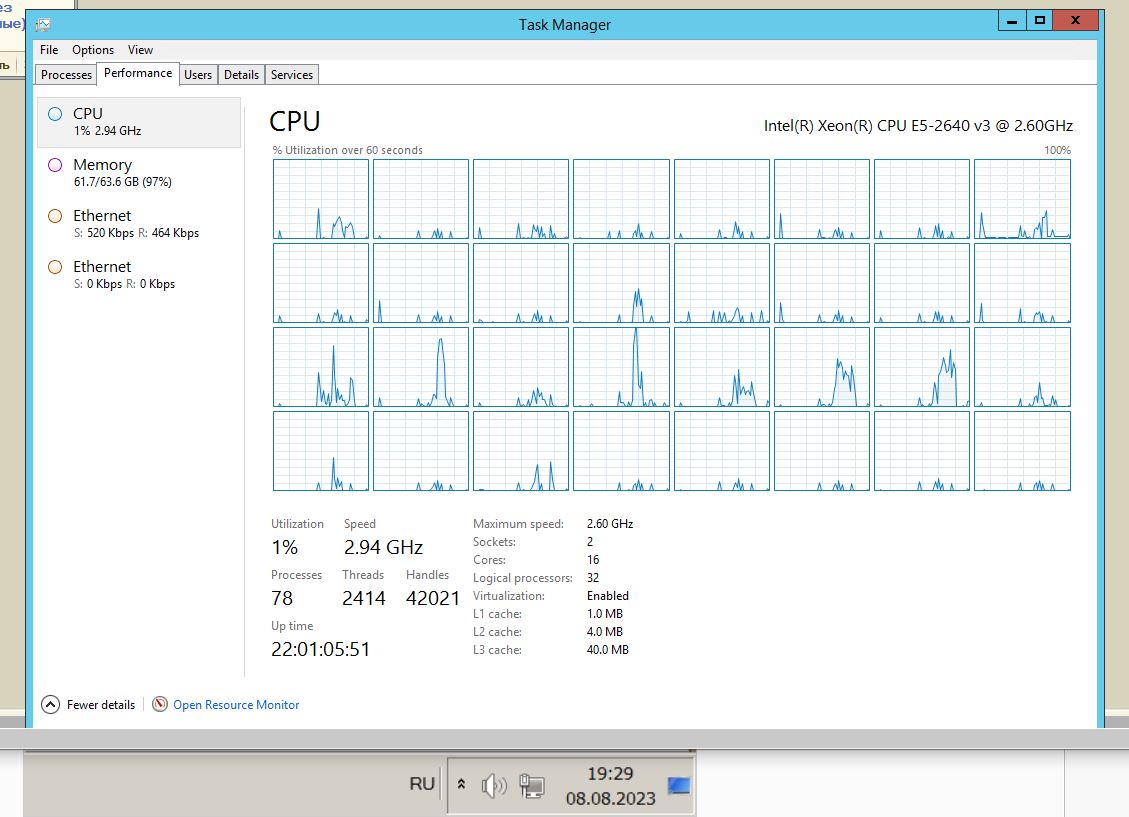This screenshot has height=817, width=1129.
Task: Click the Speed value 2.94 GHz
Action: click(383, 547)
